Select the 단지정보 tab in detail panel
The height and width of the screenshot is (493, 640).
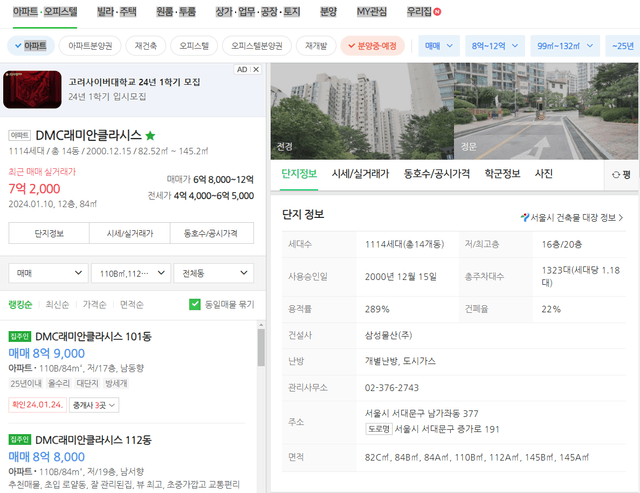(299, 174)
